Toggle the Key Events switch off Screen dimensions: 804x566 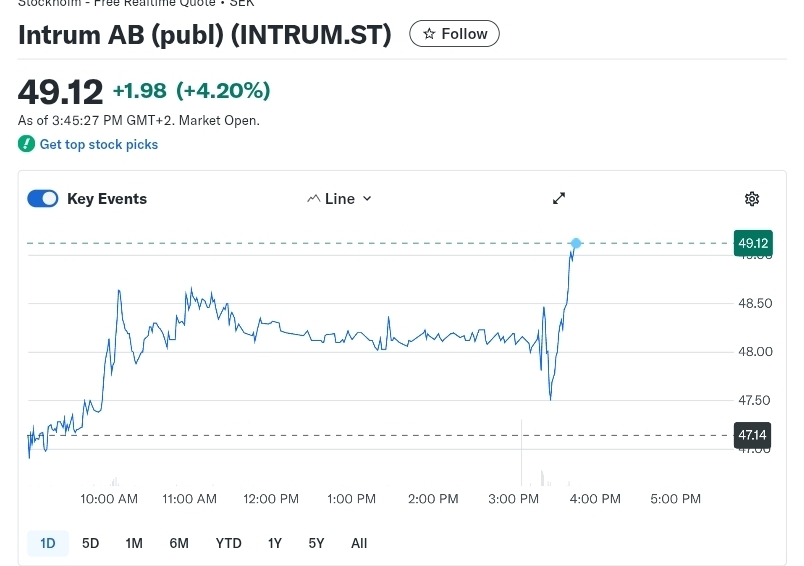click(43, 199)
